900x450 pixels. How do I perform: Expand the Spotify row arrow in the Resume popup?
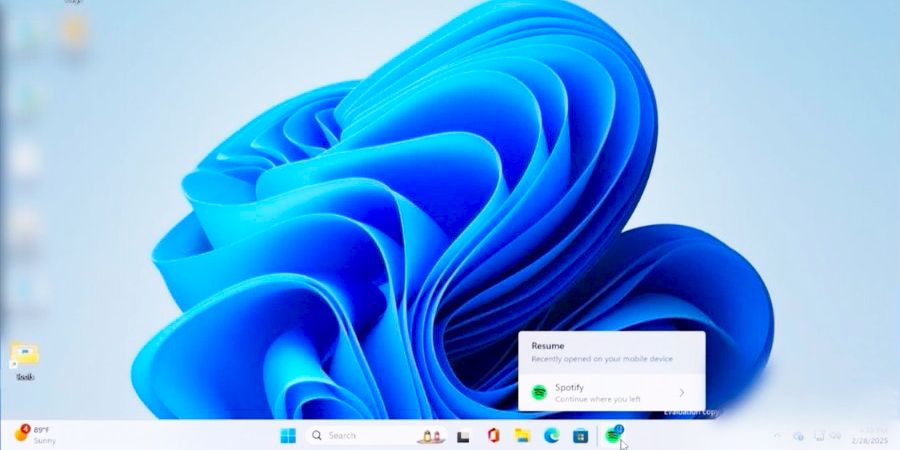tap(681, 392)
